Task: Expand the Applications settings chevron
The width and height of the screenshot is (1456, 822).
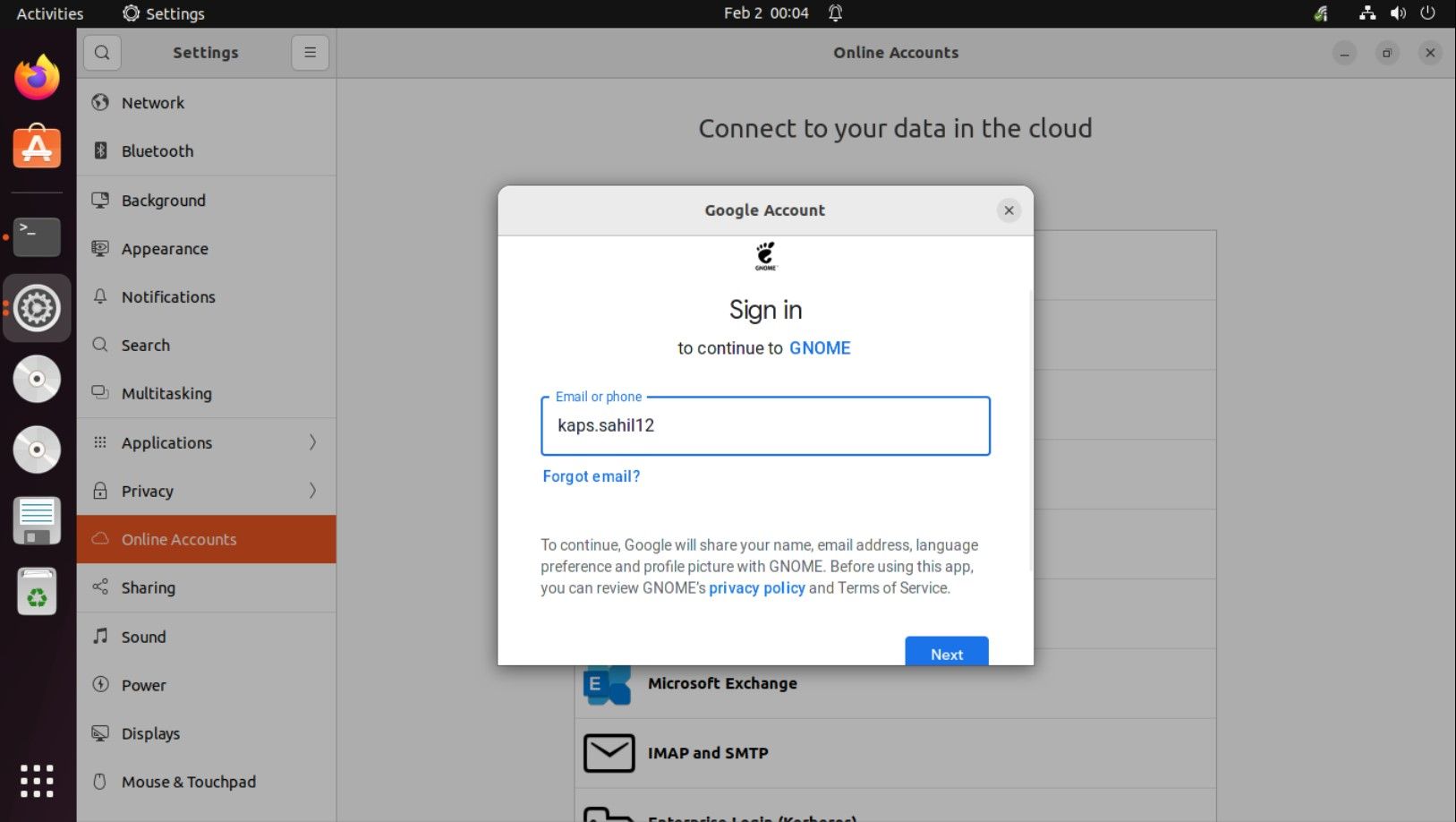Action: [312, 442]
